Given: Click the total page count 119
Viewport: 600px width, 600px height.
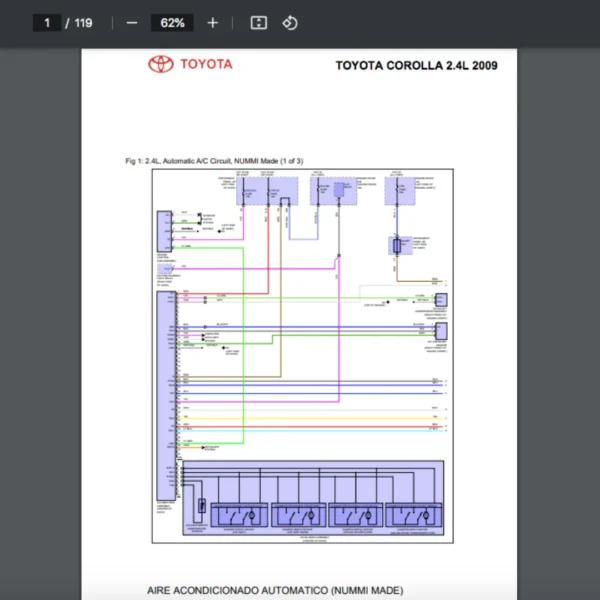Looking at the screenshot, I should (x=83, y=23).
